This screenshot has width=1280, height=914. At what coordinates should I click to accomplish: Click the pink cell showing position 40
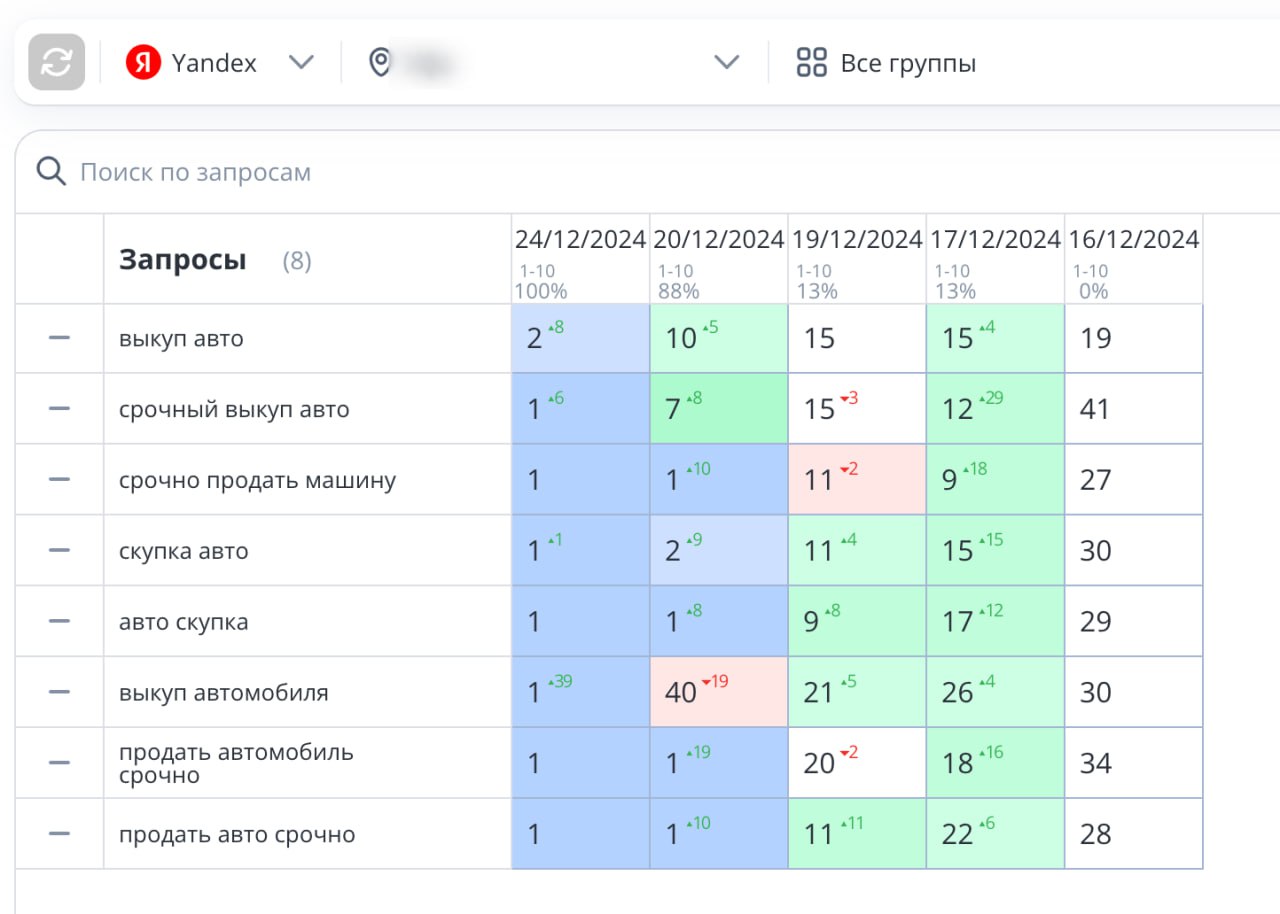pyautogui.click(x=719, y=692)
